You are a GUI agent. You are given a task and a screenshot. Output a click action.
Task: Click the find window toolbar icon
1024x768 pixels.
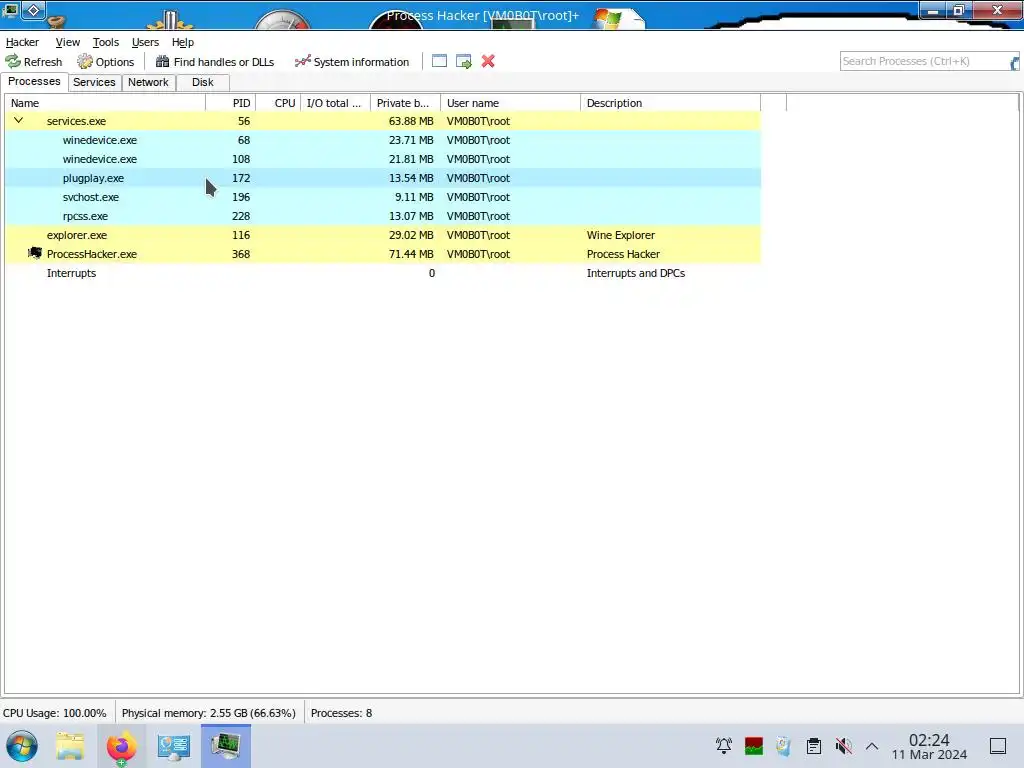tap(440, 61)
